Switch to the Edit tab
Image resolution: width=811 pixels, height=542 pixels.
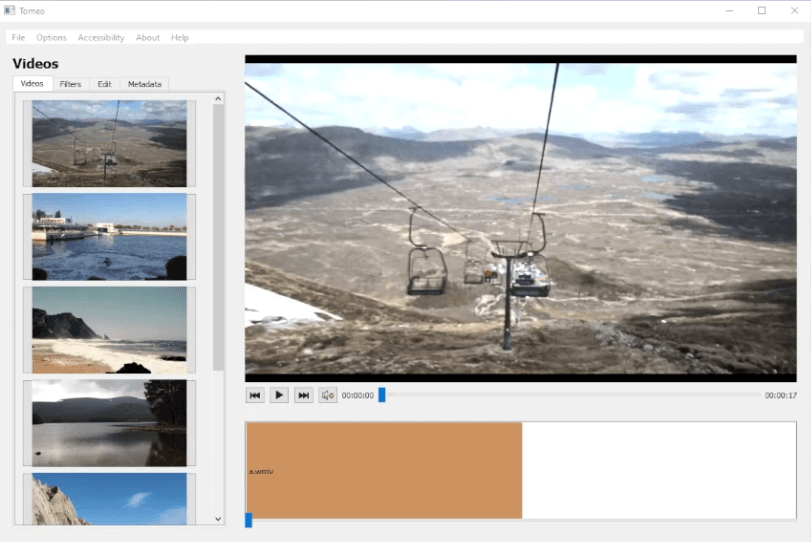tap(104, 84)
